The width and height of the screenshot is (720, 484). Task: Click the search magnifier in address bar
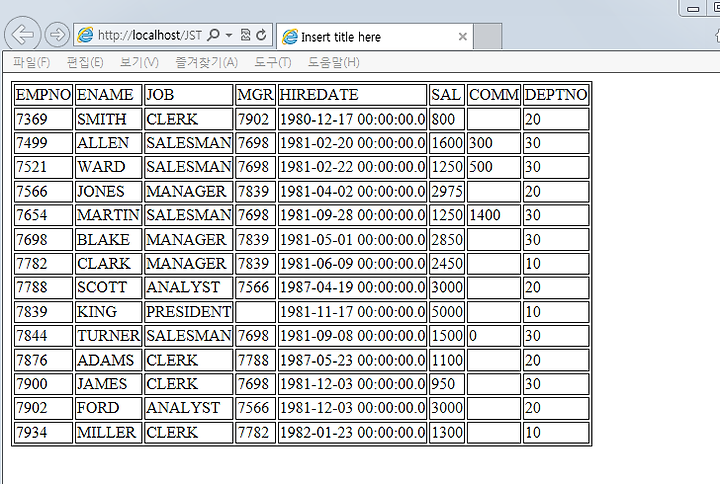pyautogui.click(x=214, y=35)
